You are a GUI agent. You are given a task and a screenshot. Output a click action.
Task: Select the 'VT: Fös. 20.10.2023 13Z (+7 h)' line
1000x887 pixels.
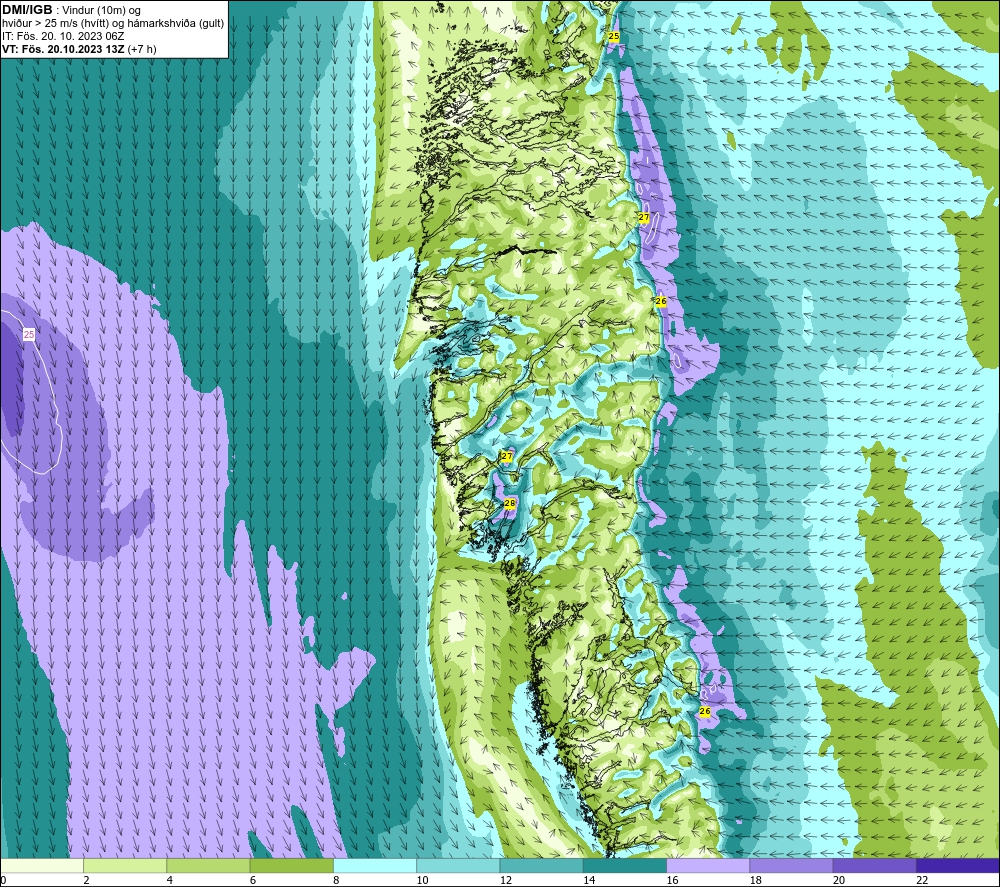(79, 48)
